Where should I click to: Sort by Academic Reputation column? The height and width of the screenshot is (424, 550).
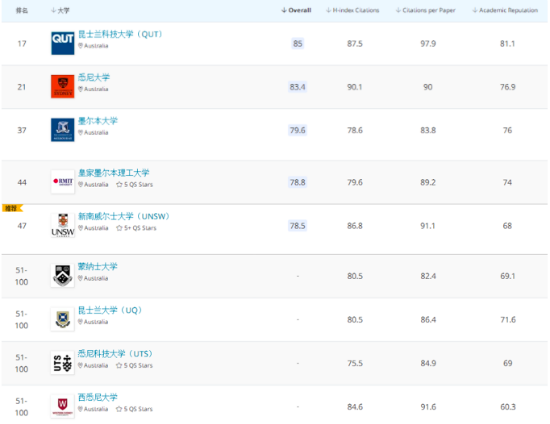(505, 10)
